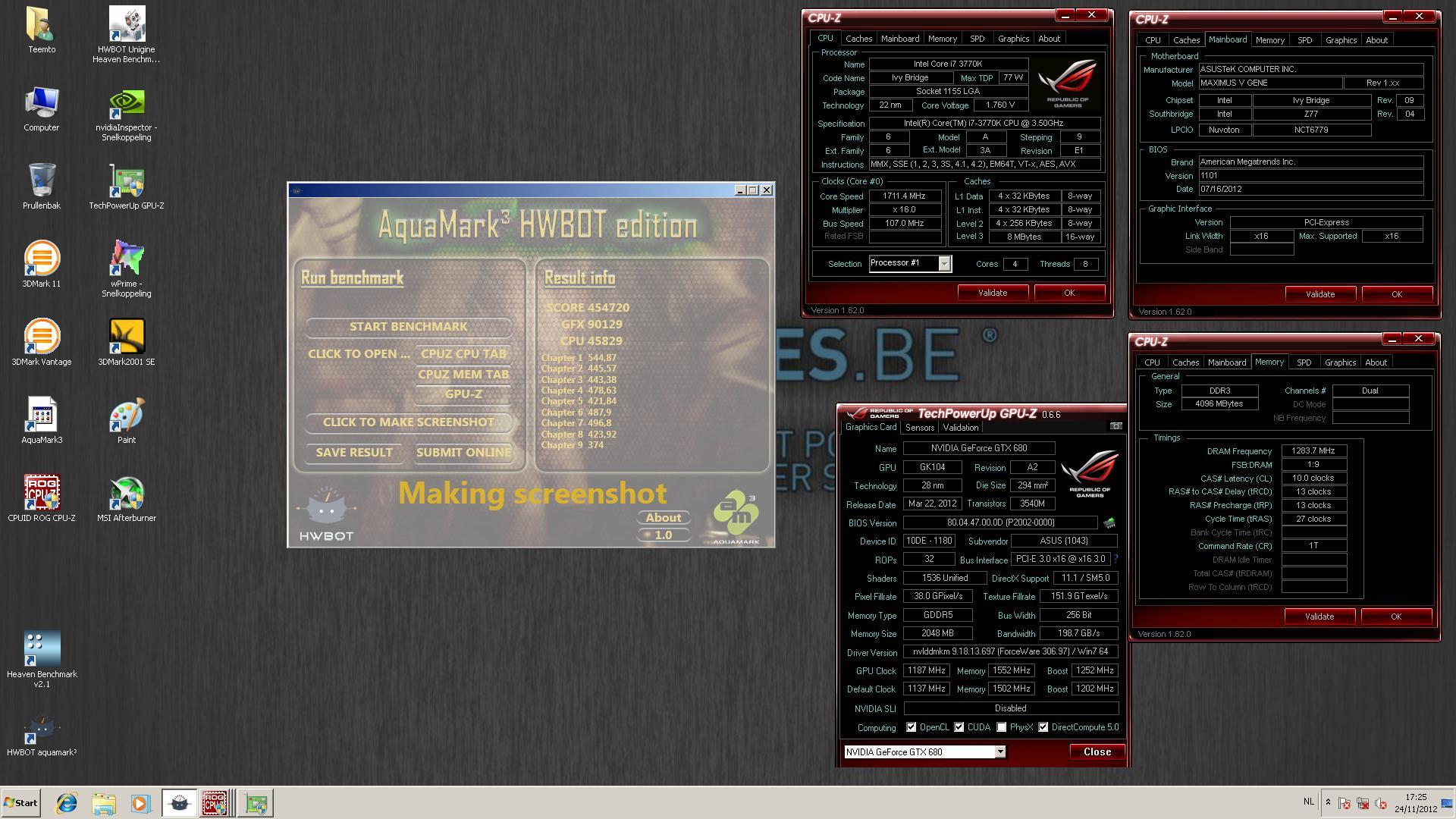Open Internet Explorer from taskbar

pos(67,803)
